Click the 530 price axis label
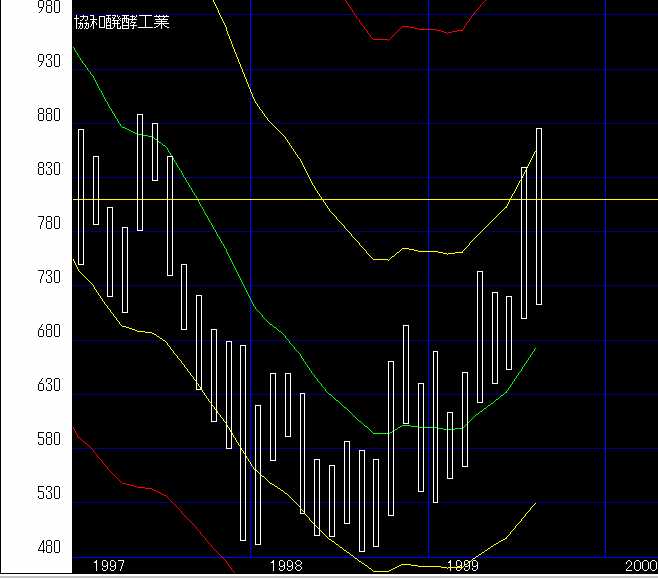This screenshot has height=579, width=658. pyautogui.click(x=20, y=494)
